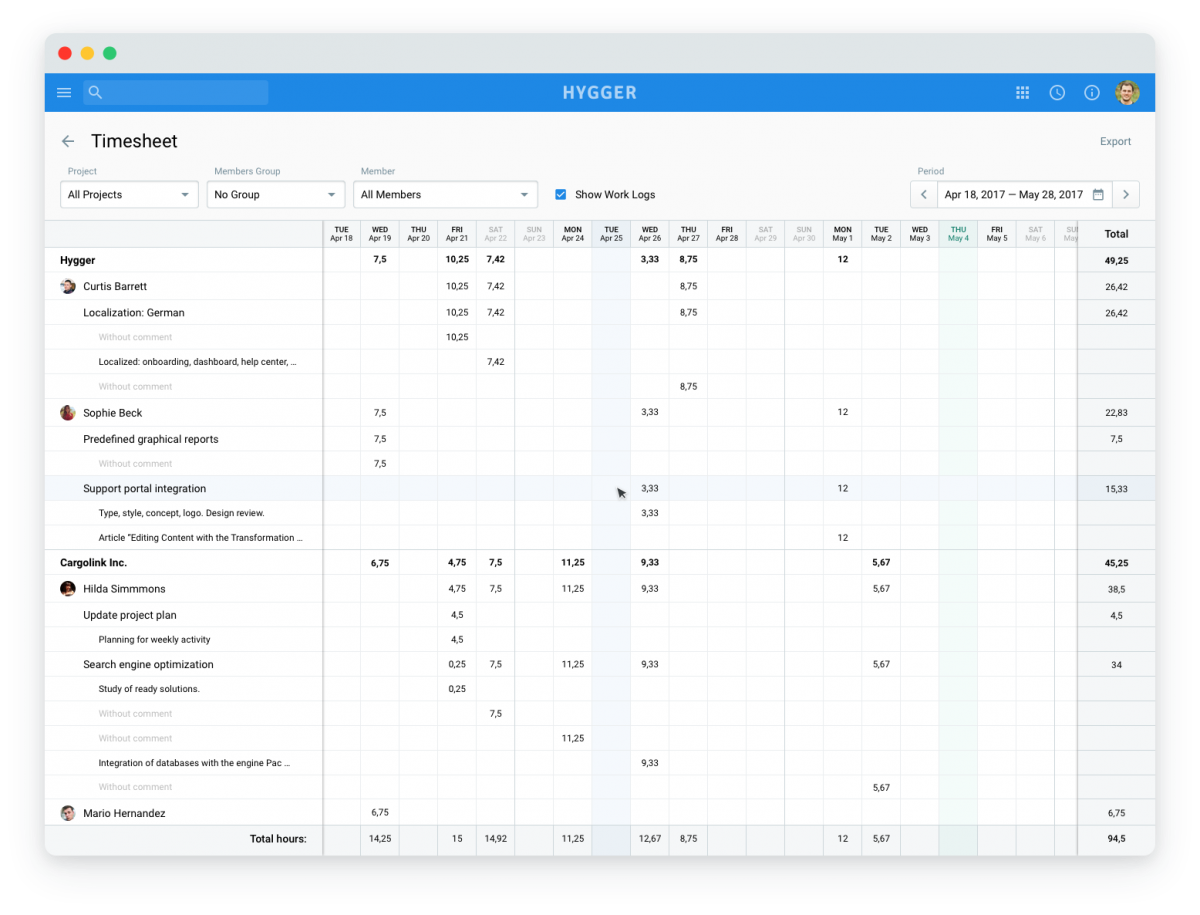
Task: Open the apps grid icon
Action: (x=1023, y=93)
